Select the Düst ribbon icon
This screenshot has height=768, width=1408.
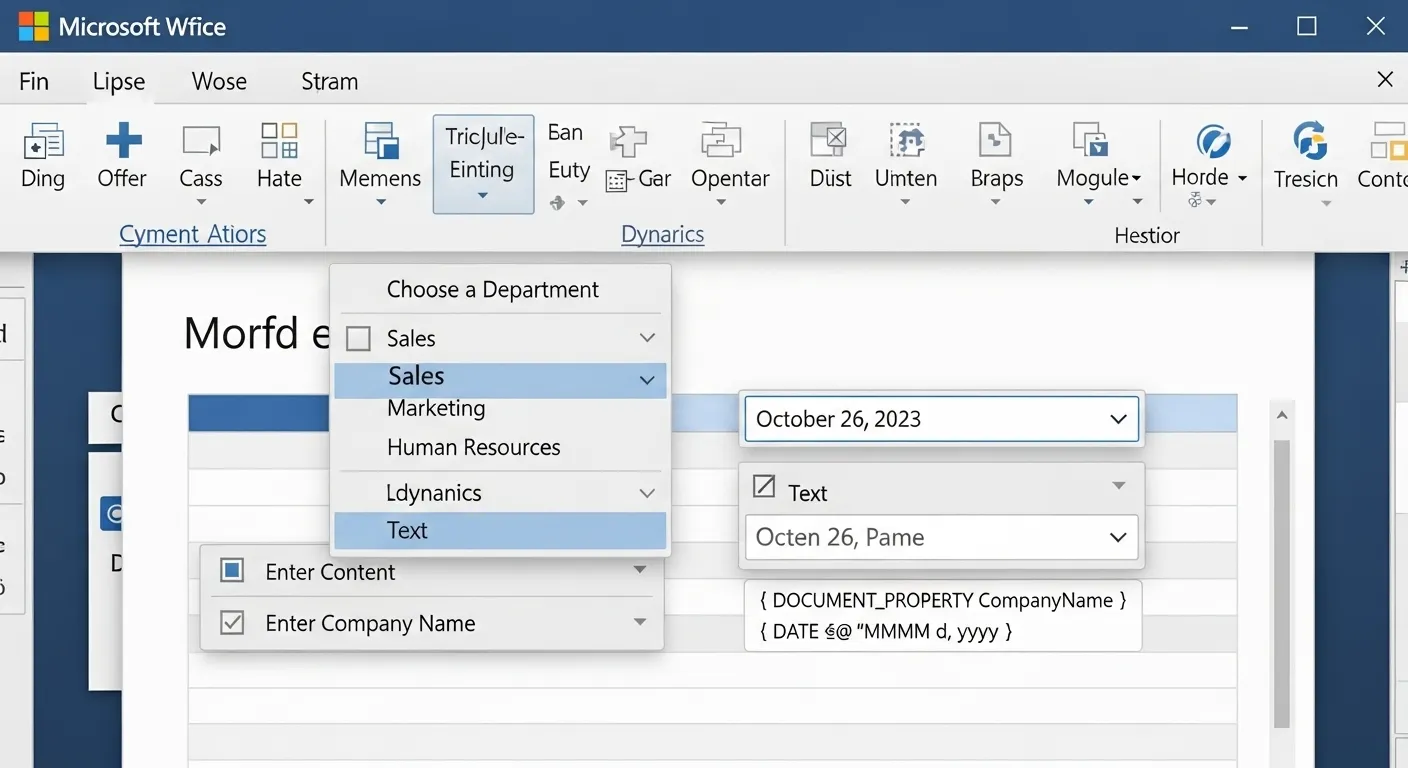click(829, 141)
